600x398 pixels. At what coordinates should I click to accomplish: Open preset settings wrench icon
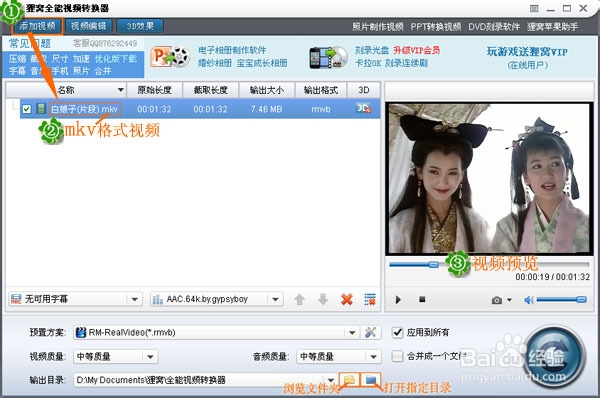(370, 332)
